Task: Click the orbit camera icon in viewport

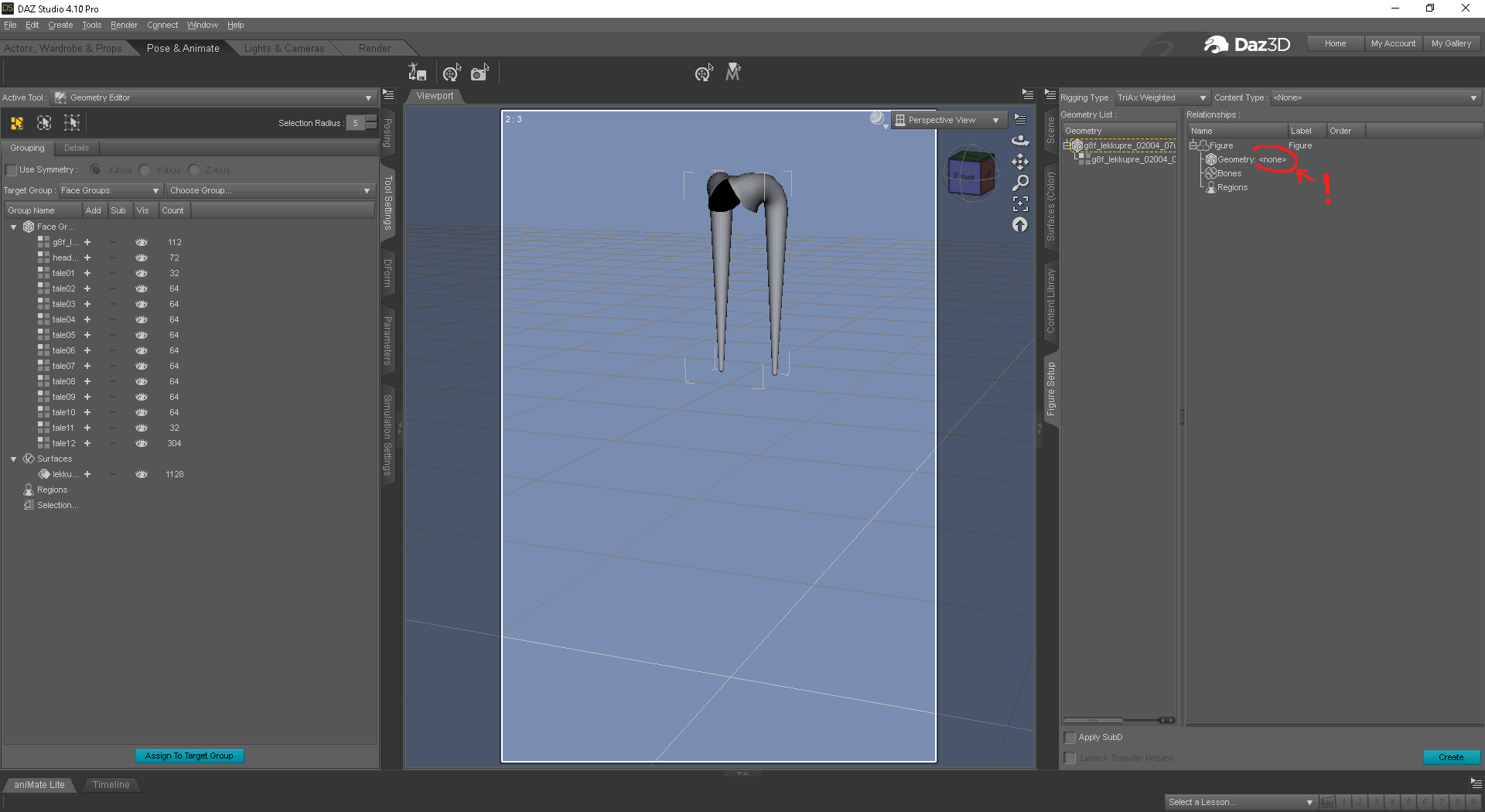Action: click(1020, 141)
